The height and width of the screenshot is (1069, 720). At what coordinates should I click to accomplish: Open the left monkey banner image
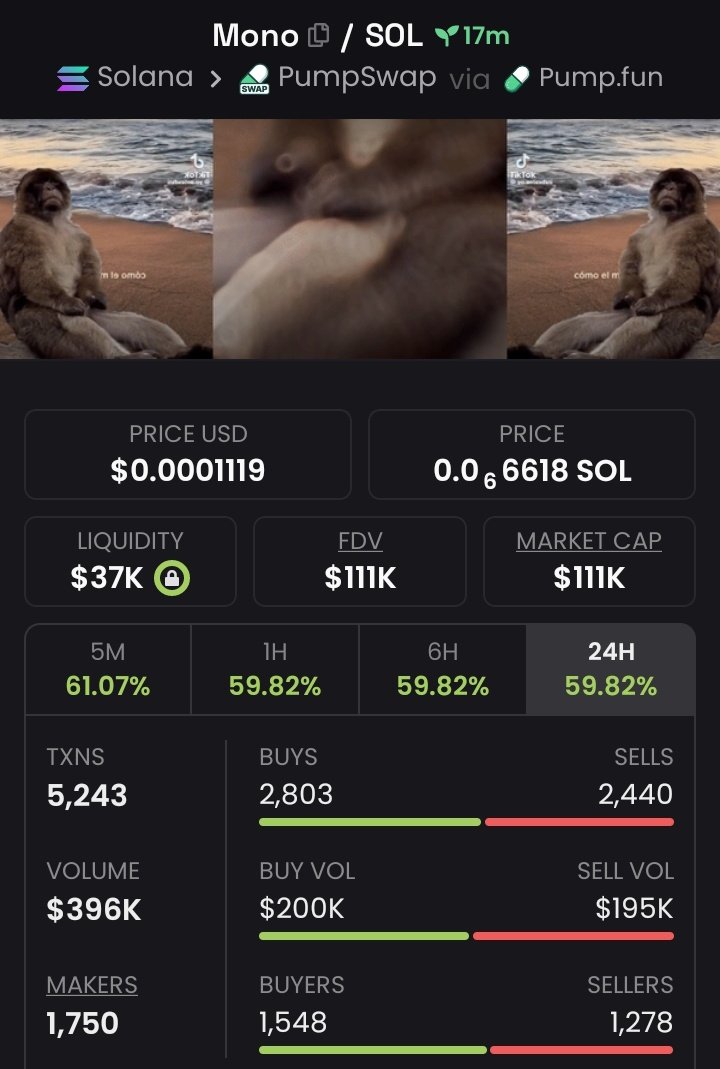[x=106, y=239]
